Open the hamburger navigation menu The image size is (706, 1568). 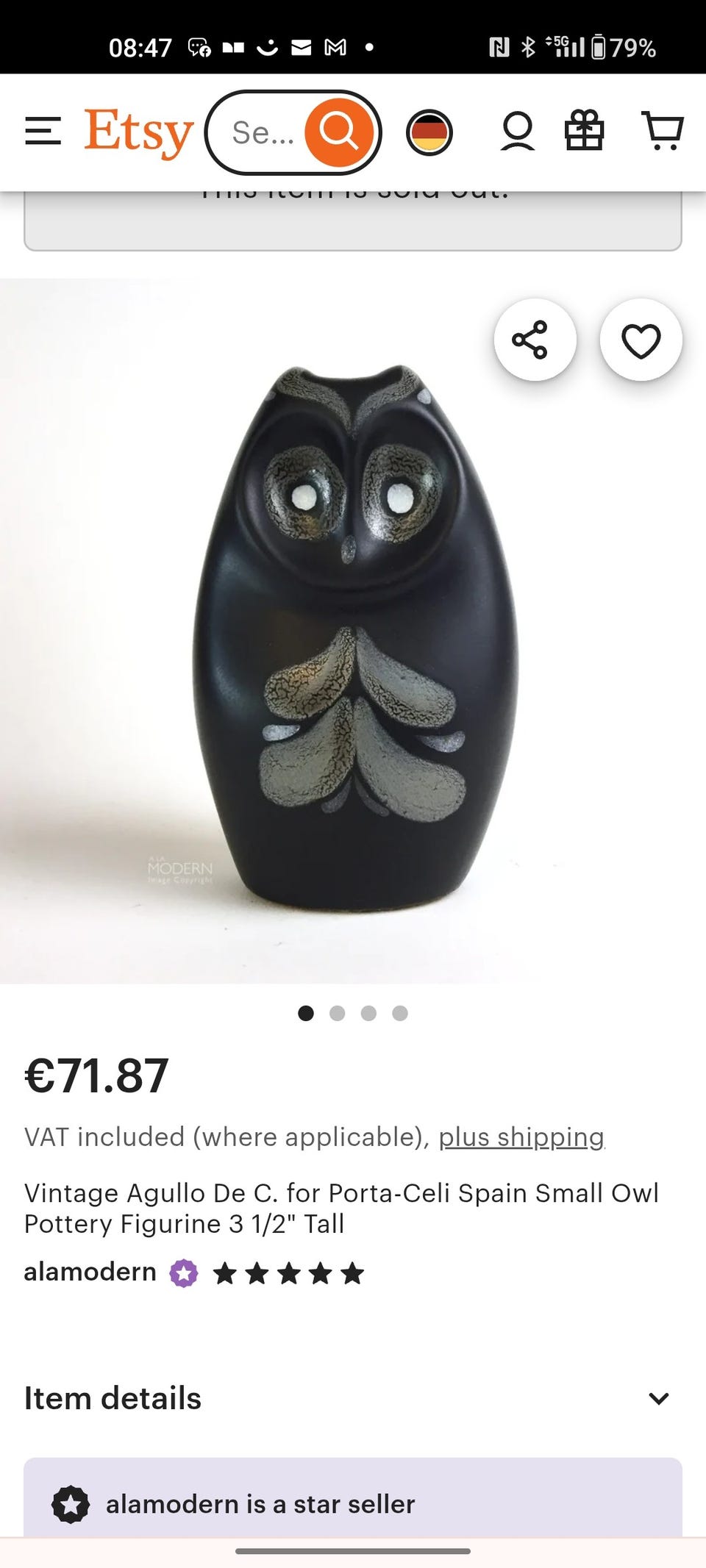pos(43,132)
